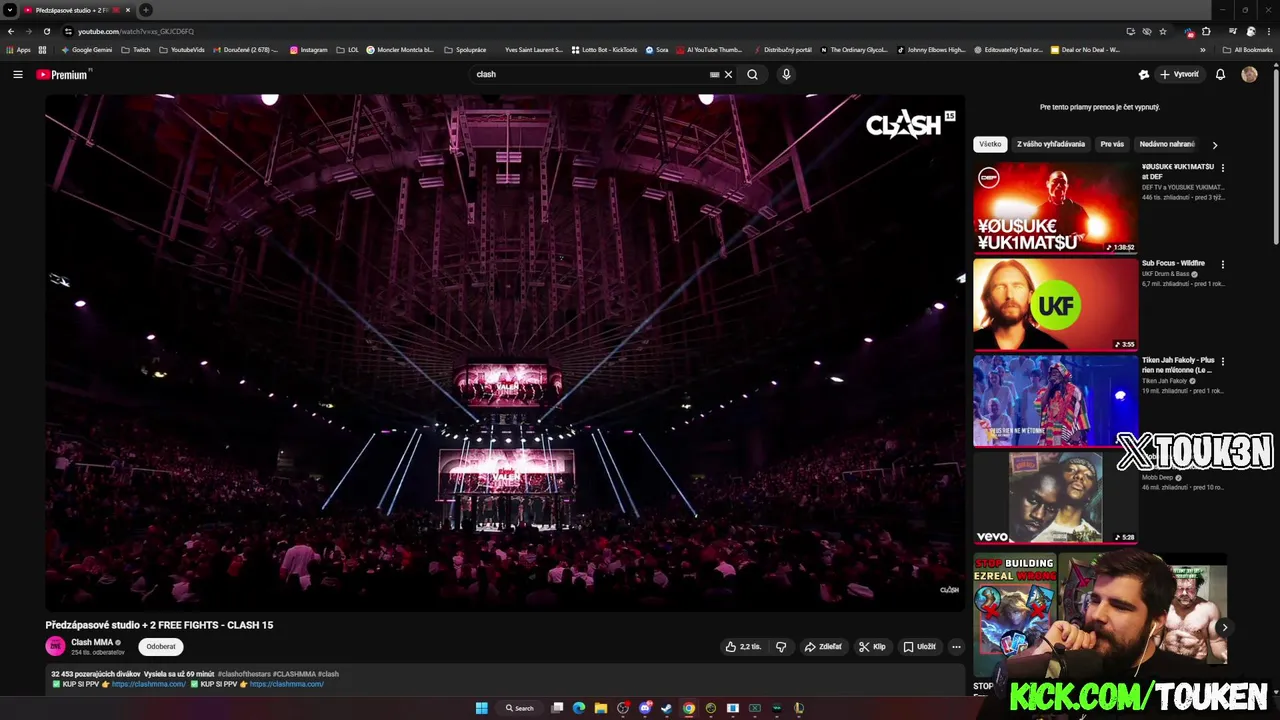
Task: Open YouTube notifications bell
Action: pos(1220,74)
